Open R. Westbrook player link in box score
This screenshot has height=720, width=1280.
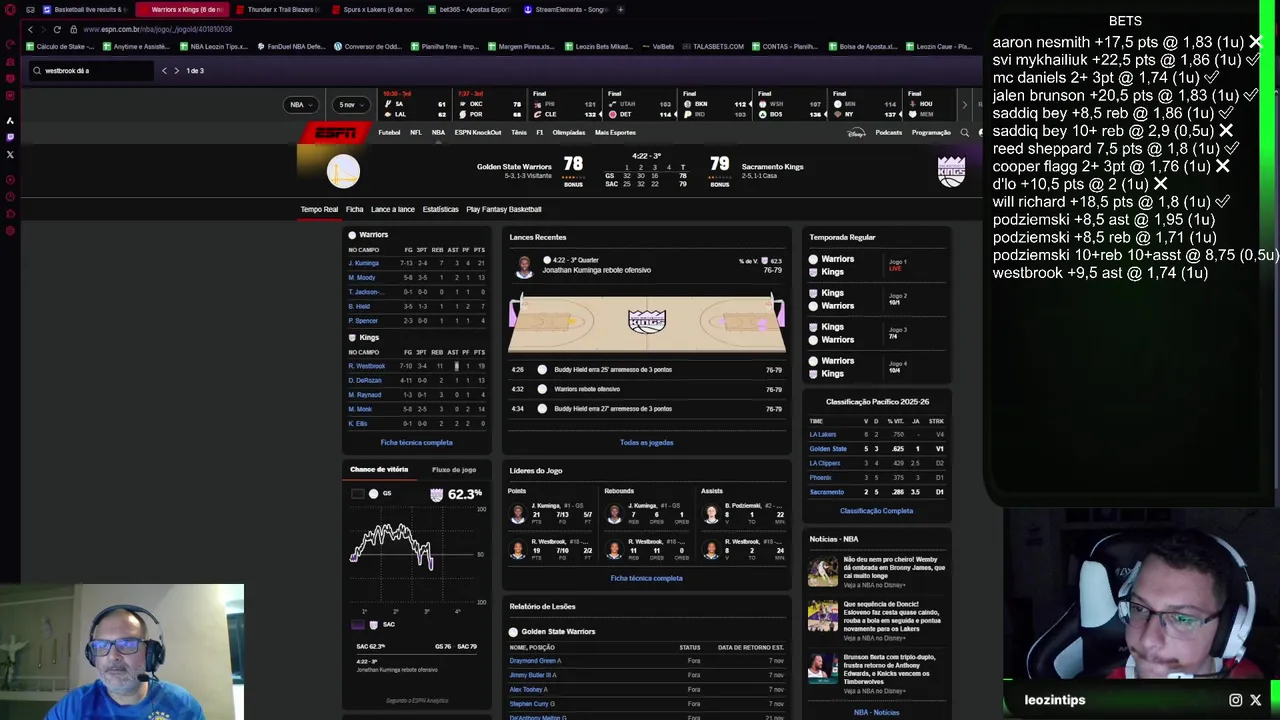pyautogui.click(x=366, y=366)
